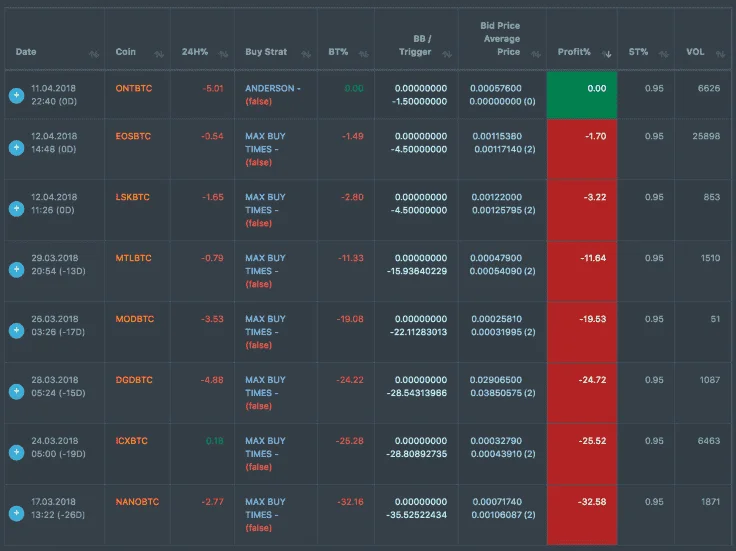This screenshot has height=551, width=736.
Task: Click the ANDERSON buy strategy link
Action: [x=273, y=88]
